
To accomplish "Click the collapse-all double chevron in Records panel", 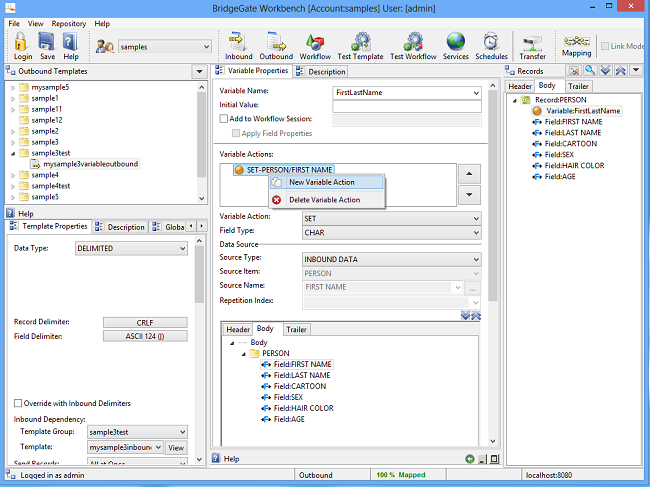I will [621, 70].
